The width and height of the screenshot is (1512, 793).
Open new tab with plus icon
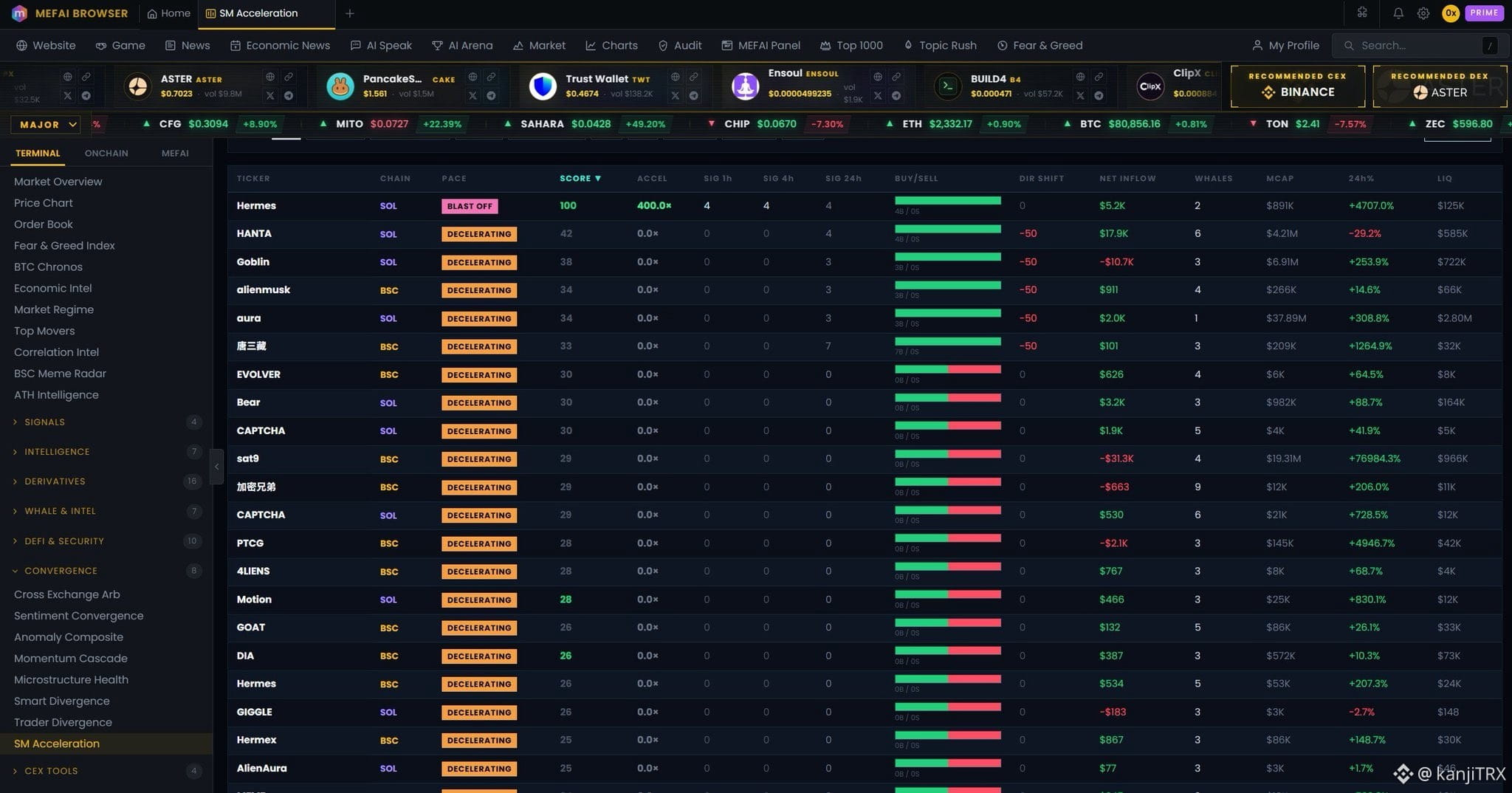[350, 13]
